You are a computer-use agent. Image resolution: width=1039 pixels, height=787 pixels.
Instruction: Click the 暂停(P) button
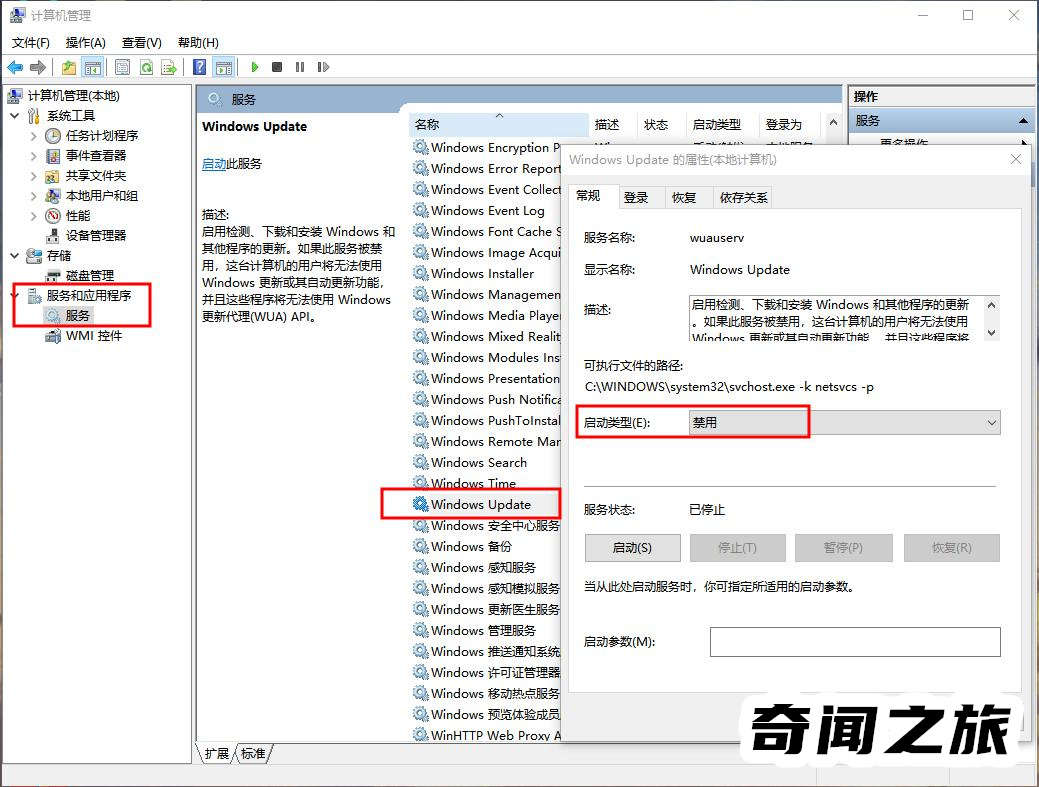pyautogui.click(x=844, y=548)
